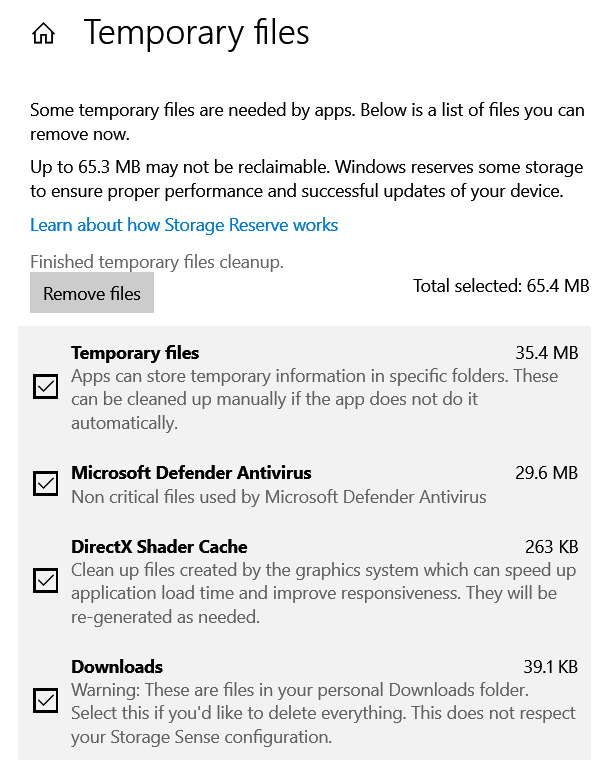
Task: Click the 35.4 MB size value
Action: point(546,353)
